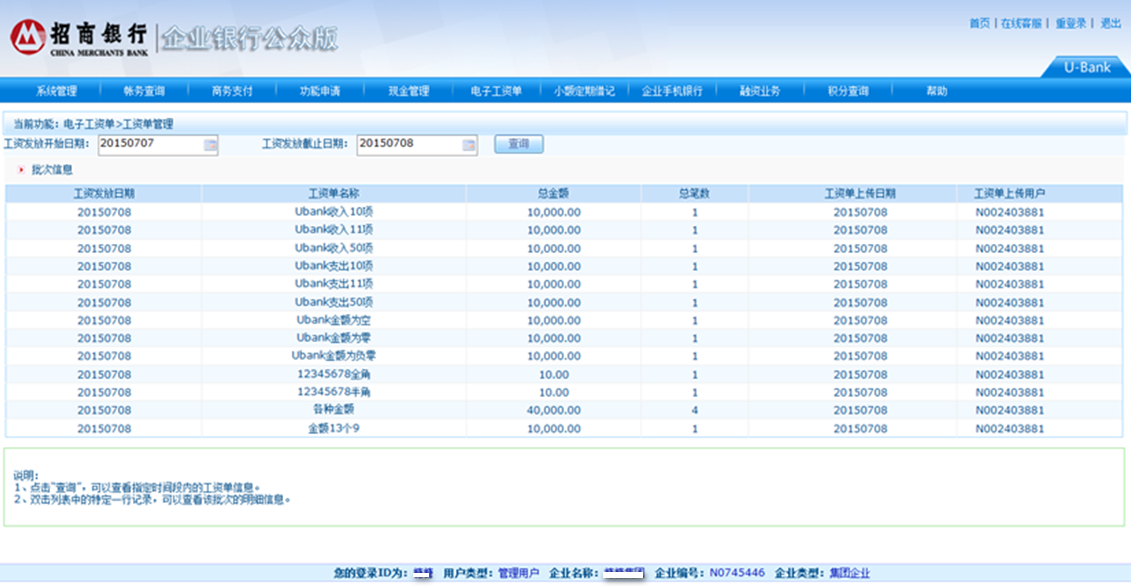Click the 集团企业 enterprise type link

849,573
